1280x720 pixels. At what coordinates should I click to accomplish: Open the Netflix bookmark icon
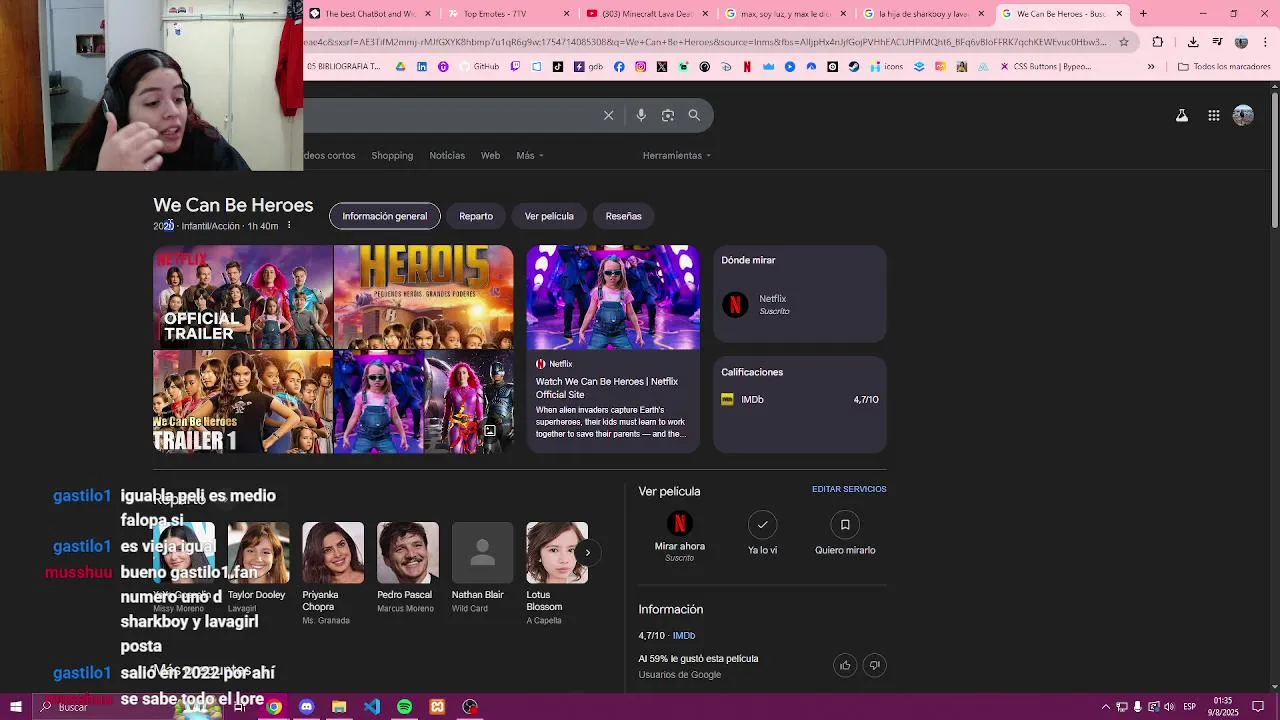[747, 67]
